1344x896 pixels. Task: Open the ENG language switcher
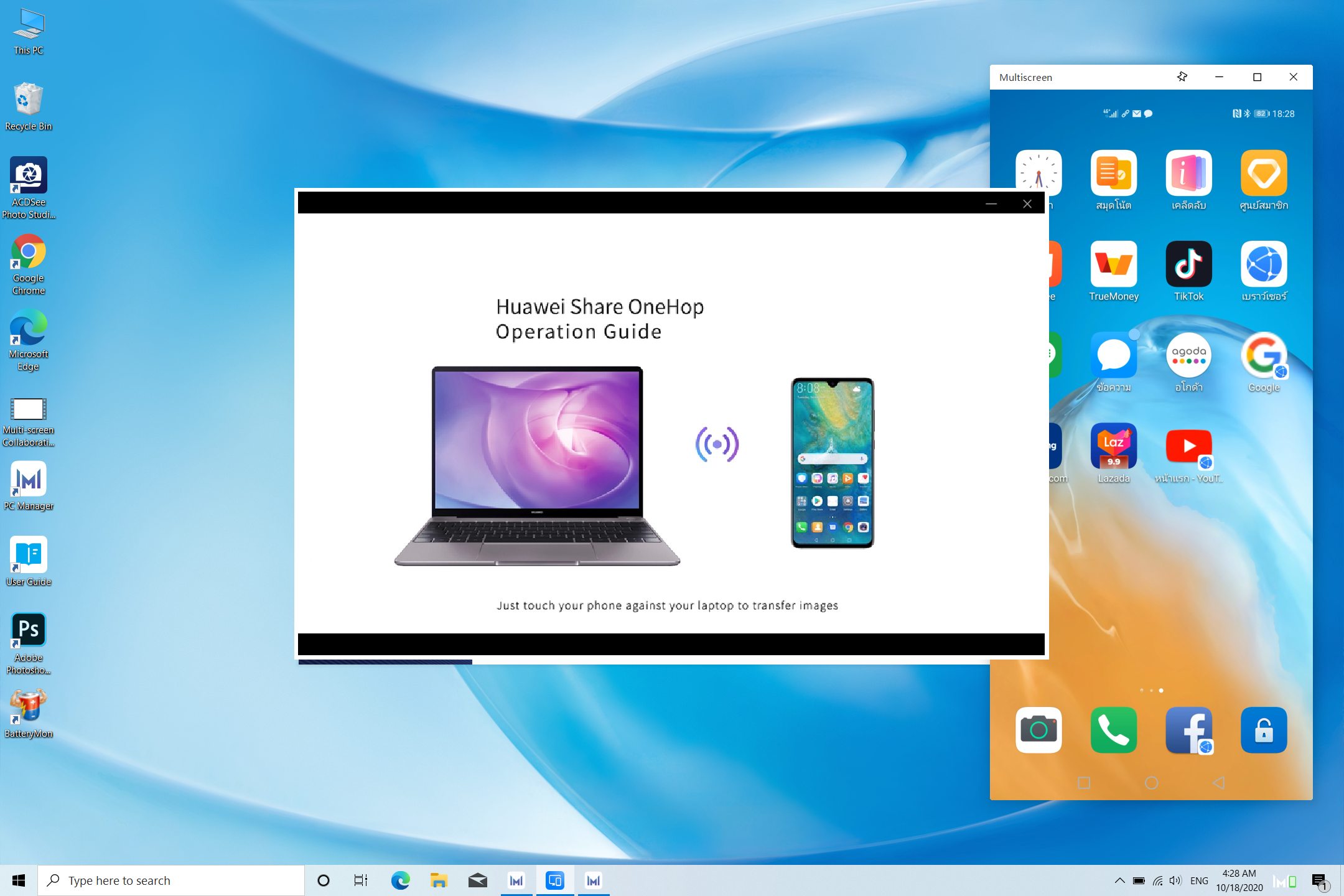(x=1199, y=880)
